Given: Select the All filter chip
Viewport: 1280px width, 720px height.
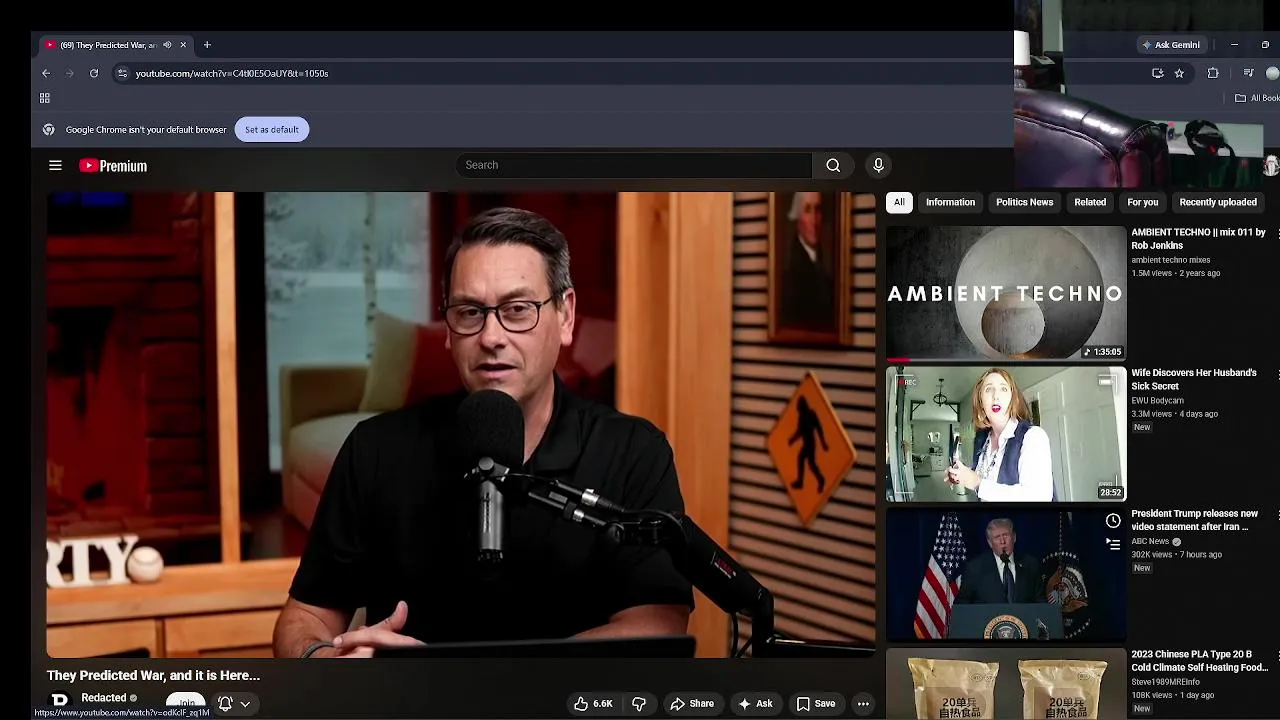Looking at the screenshot, I should 899,202.
